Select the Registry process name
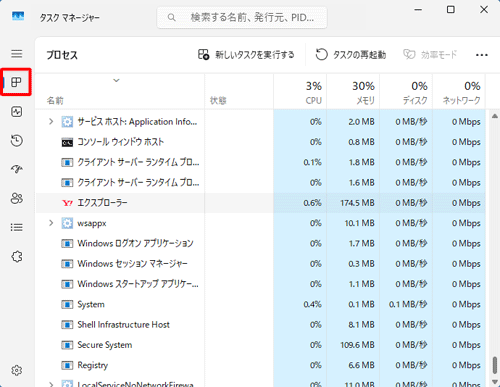This screenshot has height=387, width=500. tap(93, 366)
